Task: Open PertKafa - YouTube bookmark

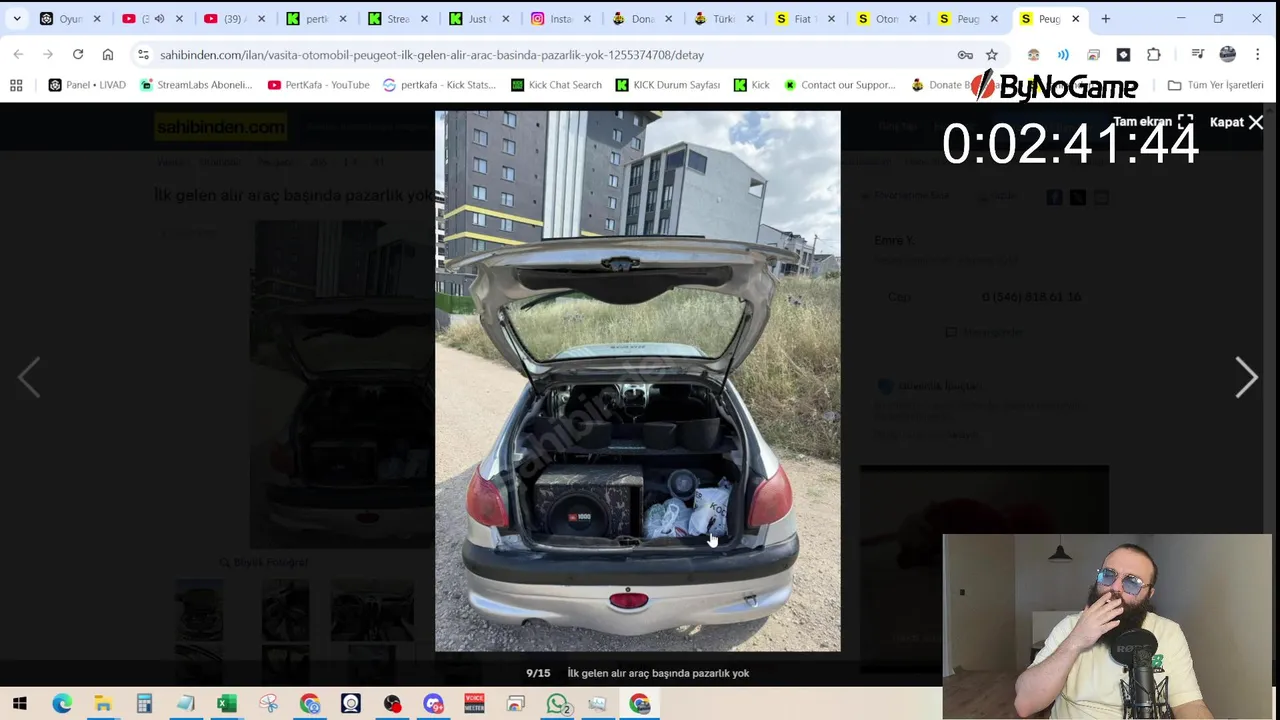Action: tap(318, 85)
